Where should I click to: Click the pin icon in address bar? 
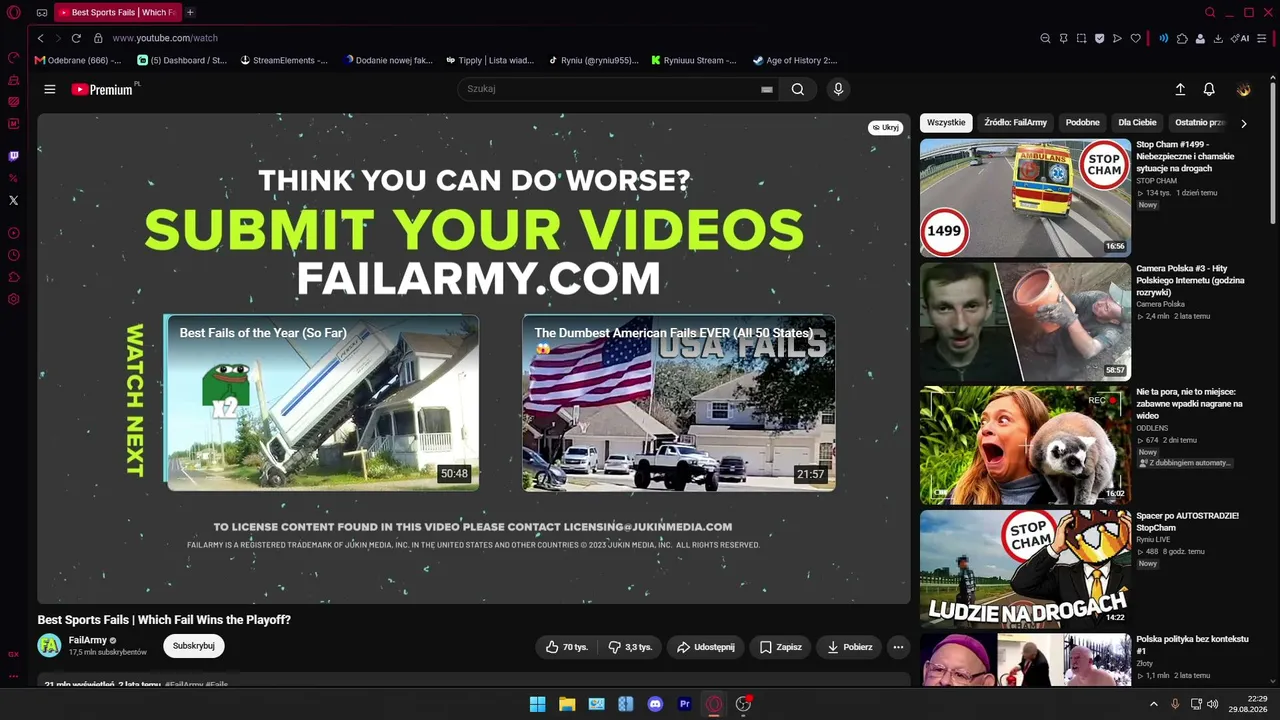(1063, 38)
